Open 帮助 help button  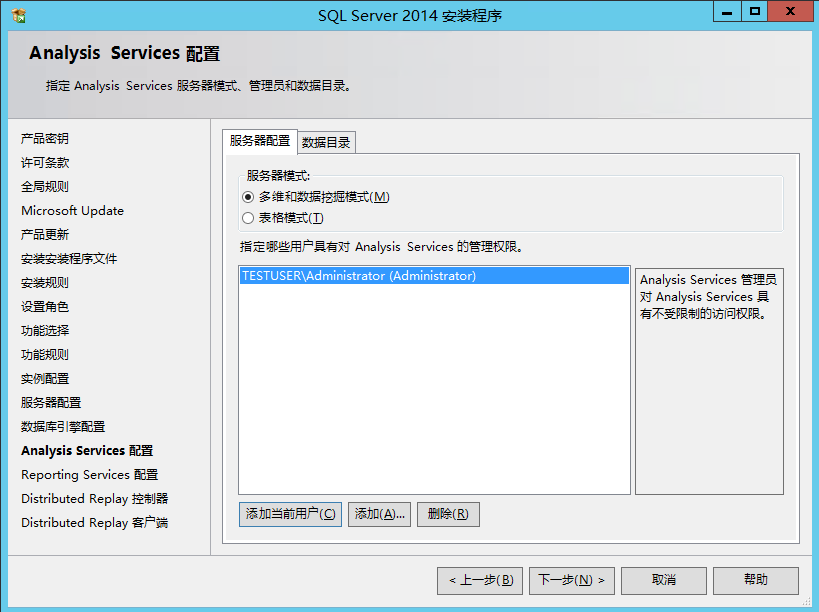(756, 581)
